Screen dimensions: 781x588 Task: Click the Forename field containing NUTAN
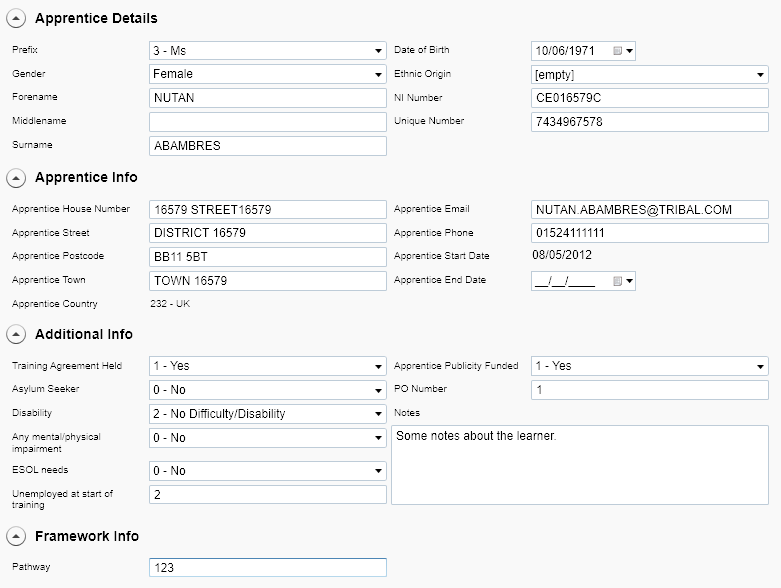point(267,98)
